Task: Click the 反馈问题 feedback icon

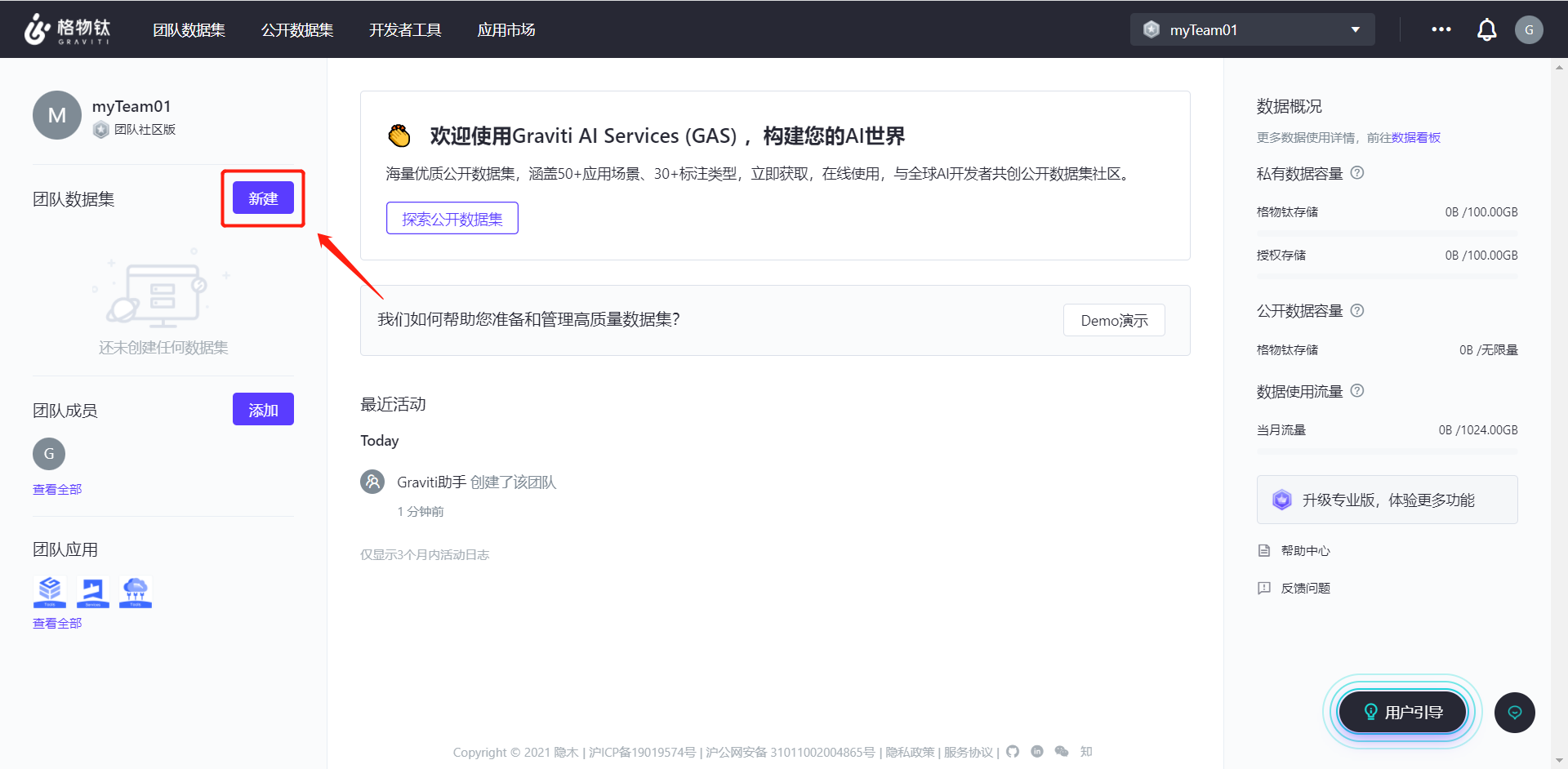Action: pos(1264,588)
